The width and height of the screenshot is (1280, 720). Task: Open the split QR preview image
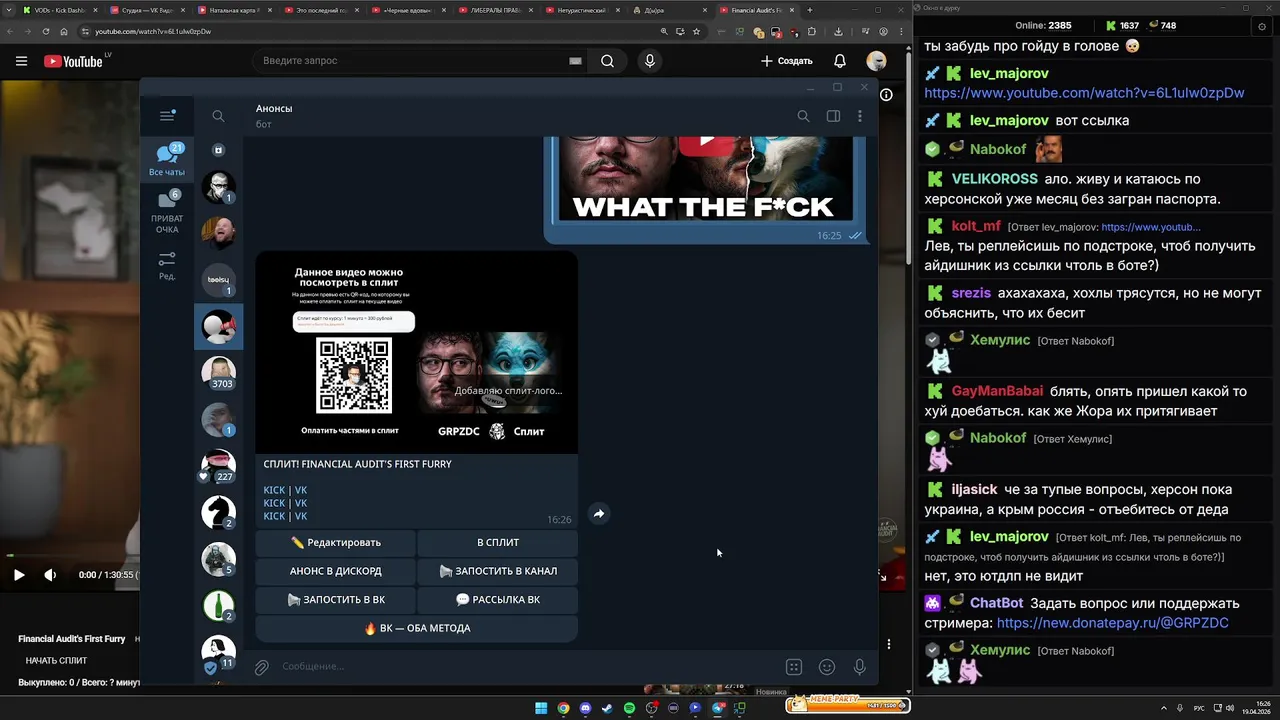tap(416, 352)
